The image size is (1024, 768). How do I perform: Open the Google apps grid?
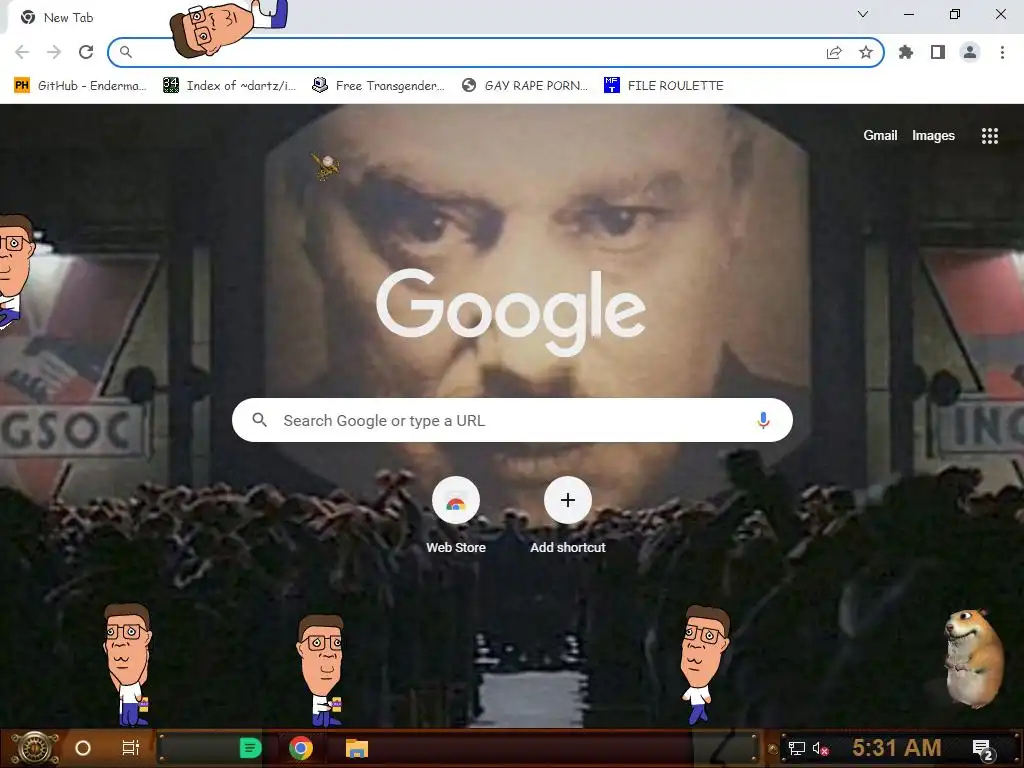tap(990, 136)
